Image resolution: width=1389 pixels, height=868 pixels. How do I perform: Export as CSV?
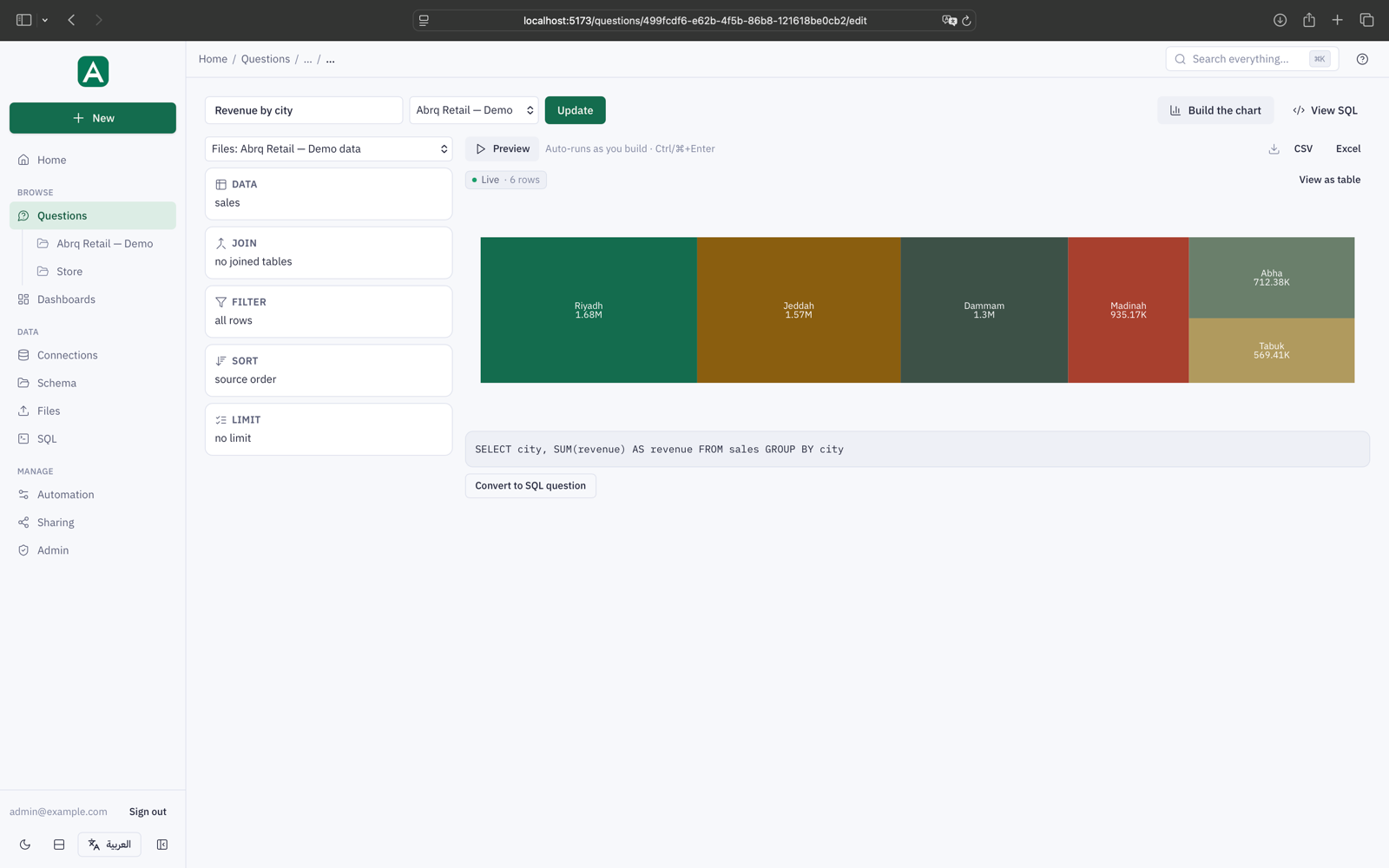point(1303,148)
